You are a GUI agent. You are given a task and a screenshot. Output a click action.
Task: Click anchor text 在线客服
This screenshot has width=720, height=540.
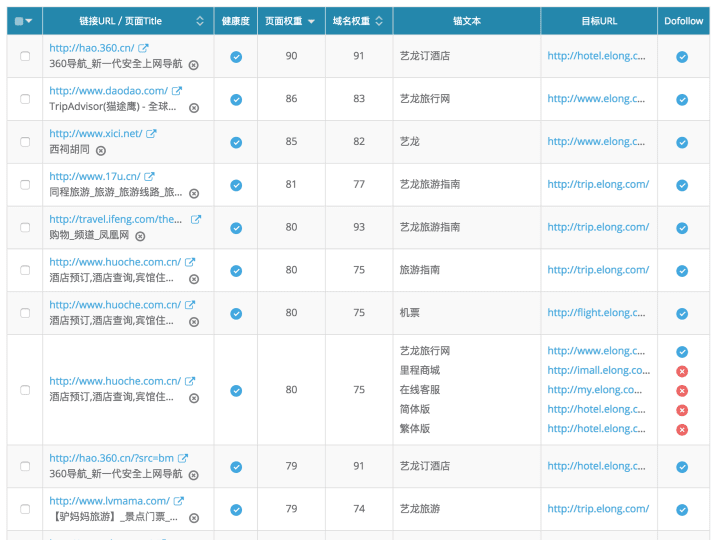[420, 390]
